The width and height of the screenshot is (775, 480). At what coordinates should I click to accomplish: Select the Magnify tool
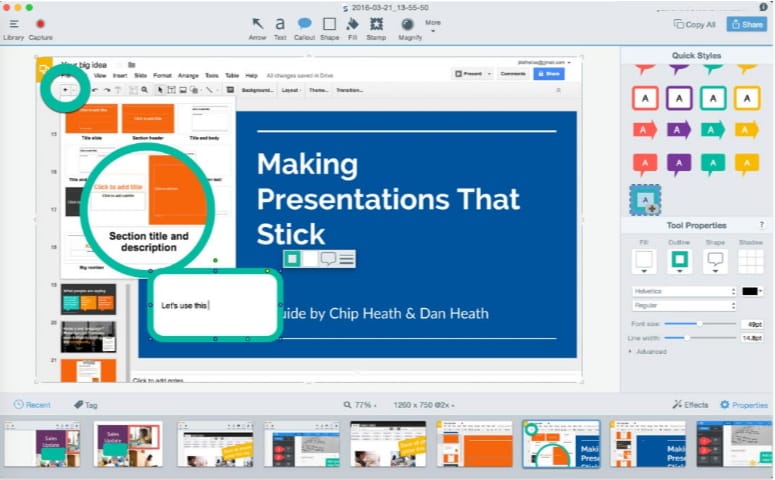coord(410,28)
